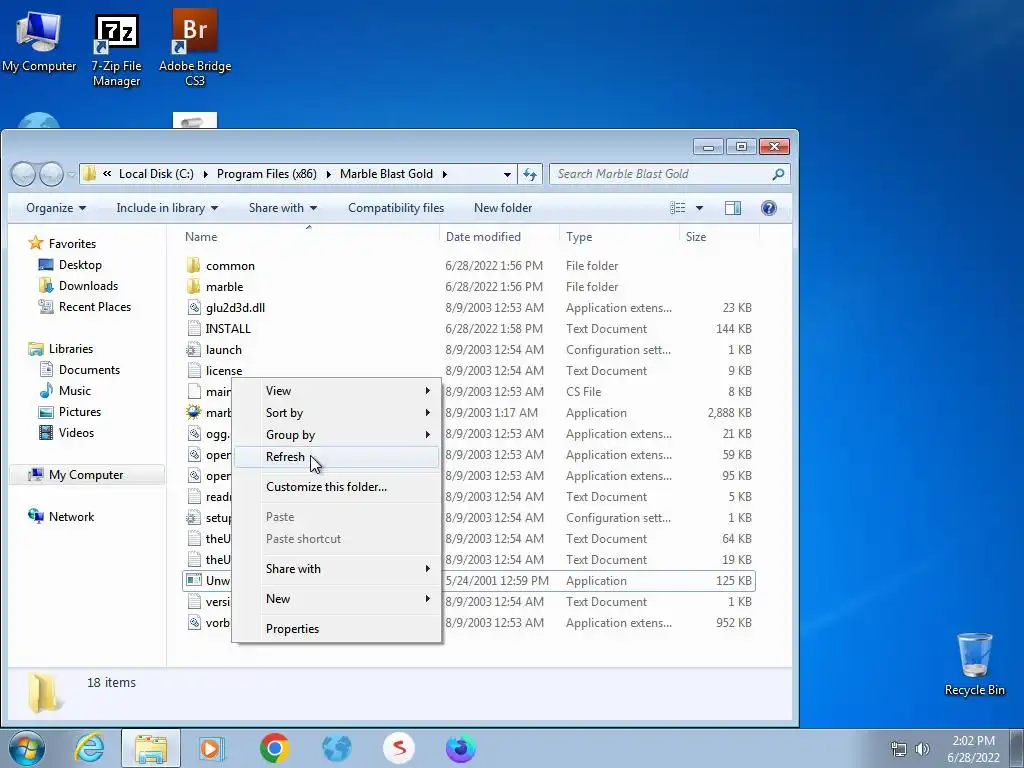Sort by the Date modified column header
This screenshot has width=1024, height=768.
tap(499, 236)
